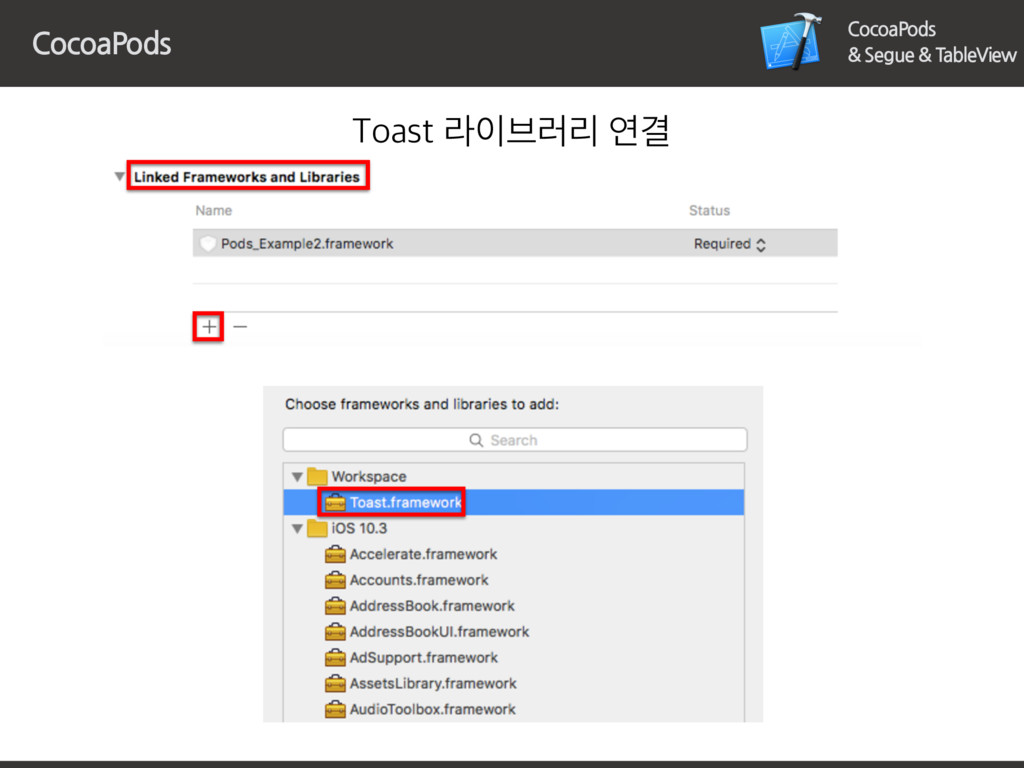Collapse the Workspace folder disclosure triangle
The image size is (1024, 768).
click(x=297, y=477)
